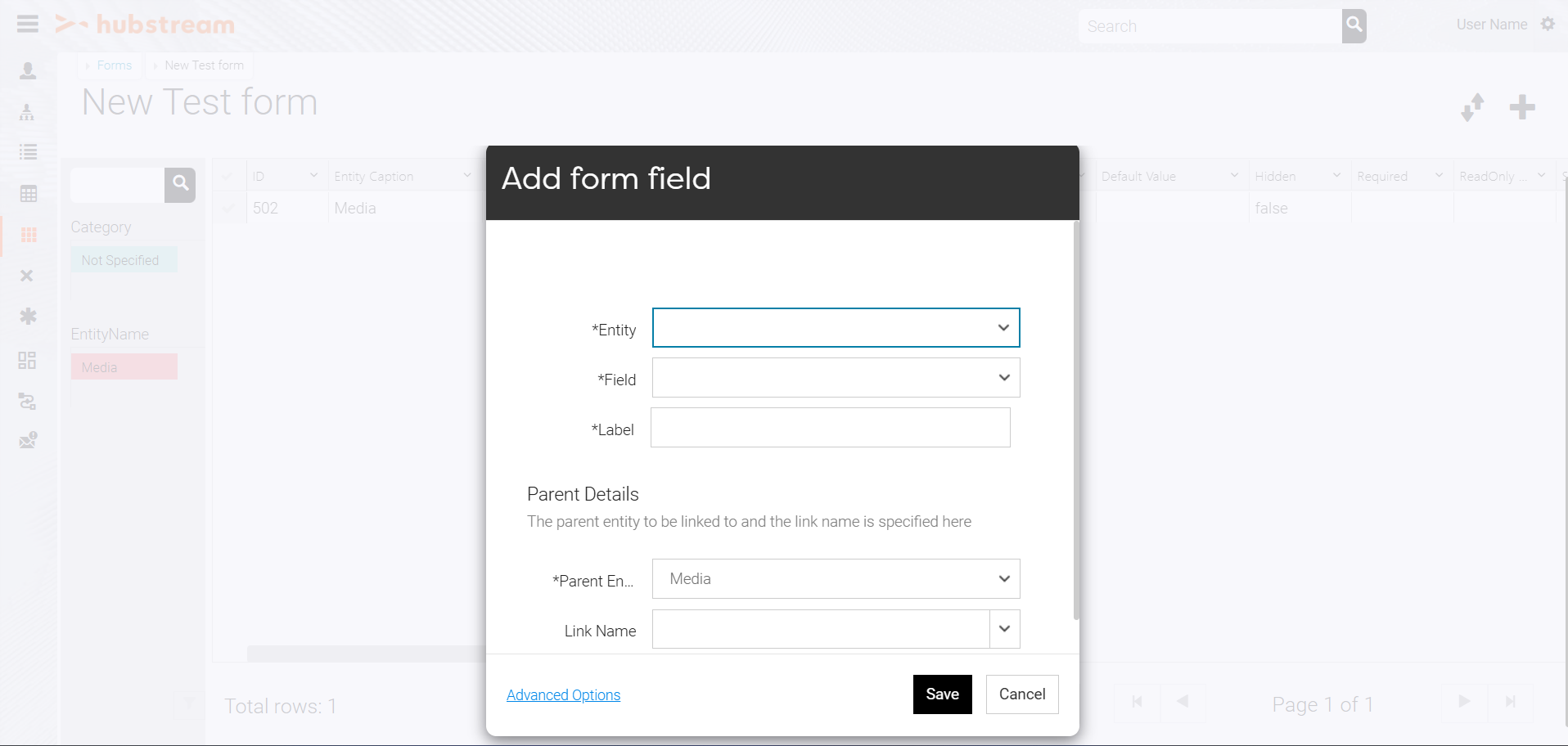Image resolution: width=1568 pixels, height=746 pixels.
Task: Click the asterisk sidebar icon
Action: coord(27,317)
